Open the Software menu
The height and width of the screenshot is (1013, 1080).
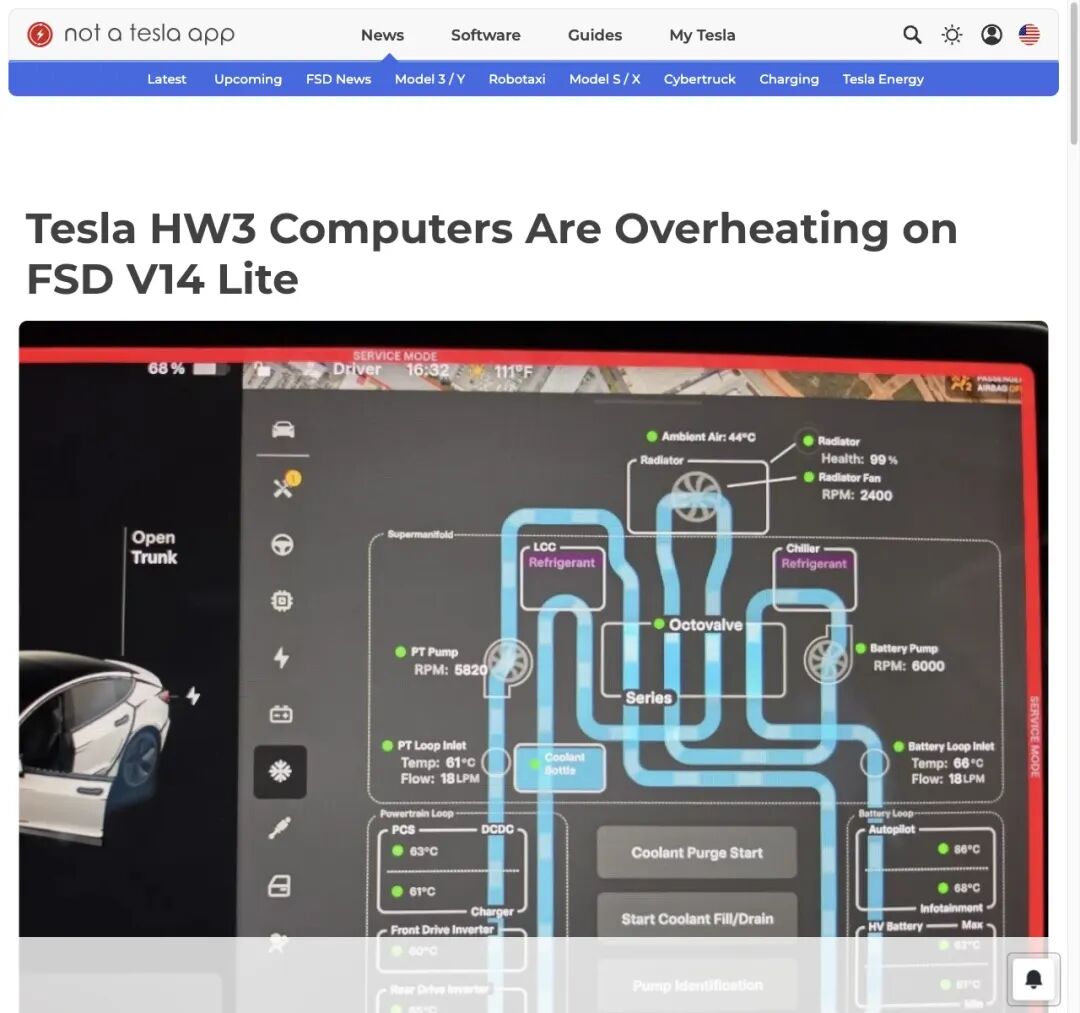pos(486,35)
